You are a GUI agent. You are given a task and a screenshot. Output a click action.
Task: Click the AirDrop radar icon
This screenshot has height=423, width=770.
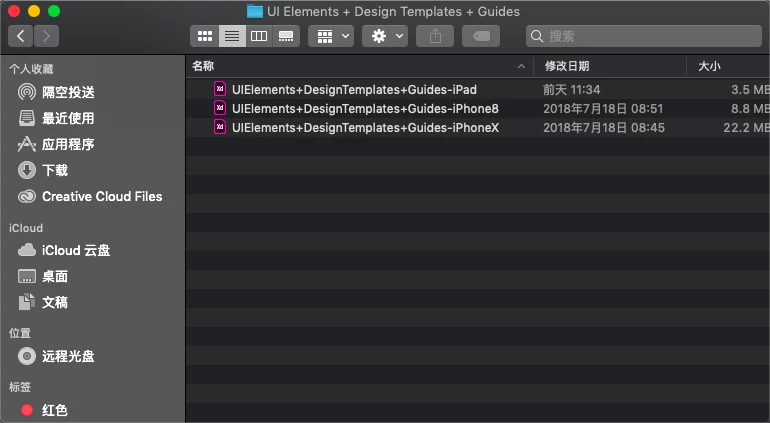click(27, 92)
